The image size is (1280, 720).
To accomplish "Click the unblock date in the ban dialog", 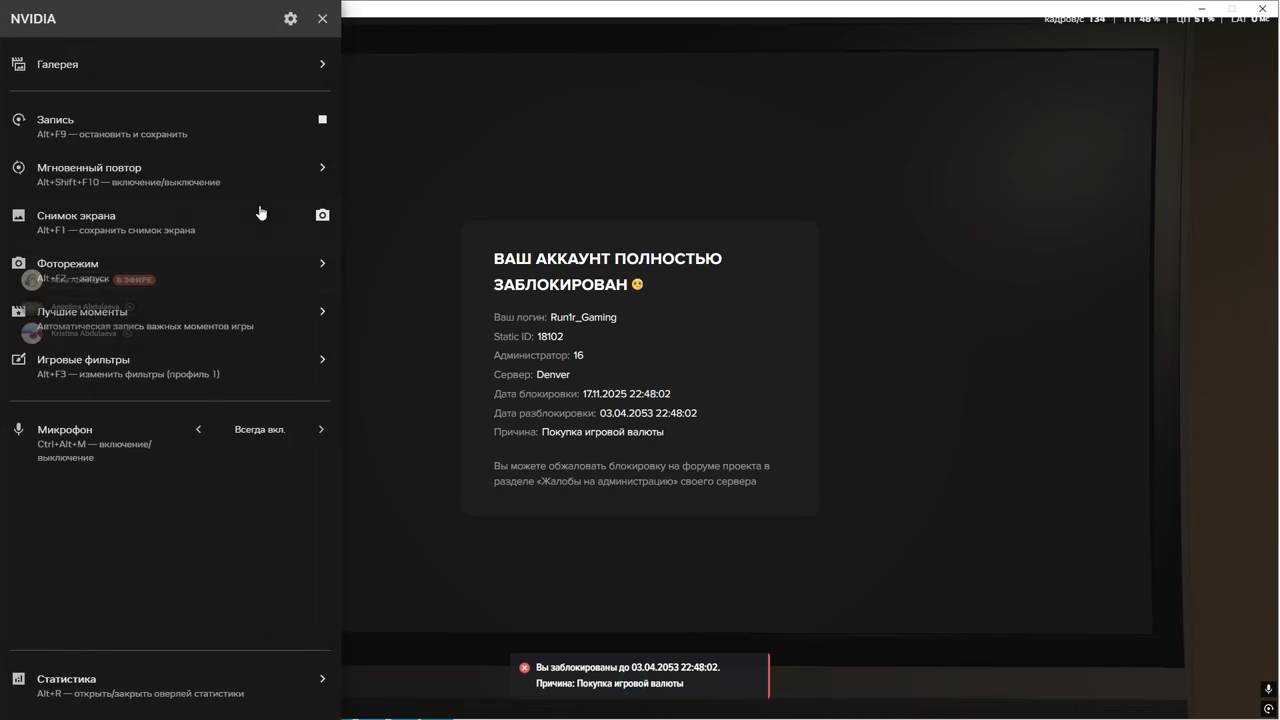I will point(648,413).
